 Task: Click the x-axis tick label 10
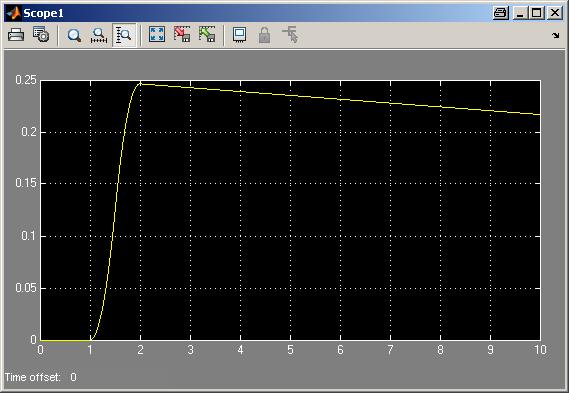tap(540, 349)
